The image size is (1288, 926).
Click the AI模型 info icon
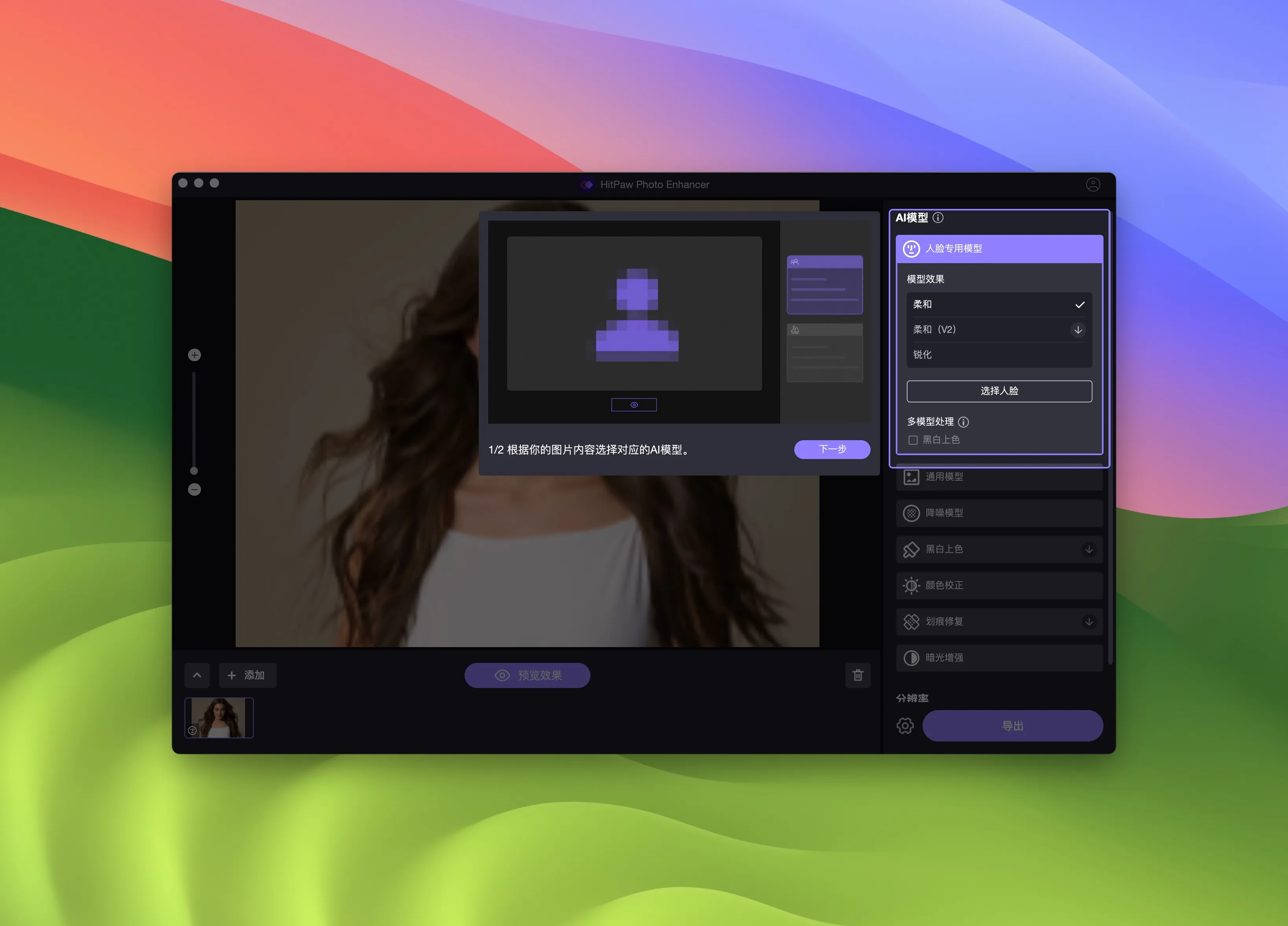(938, 218)
